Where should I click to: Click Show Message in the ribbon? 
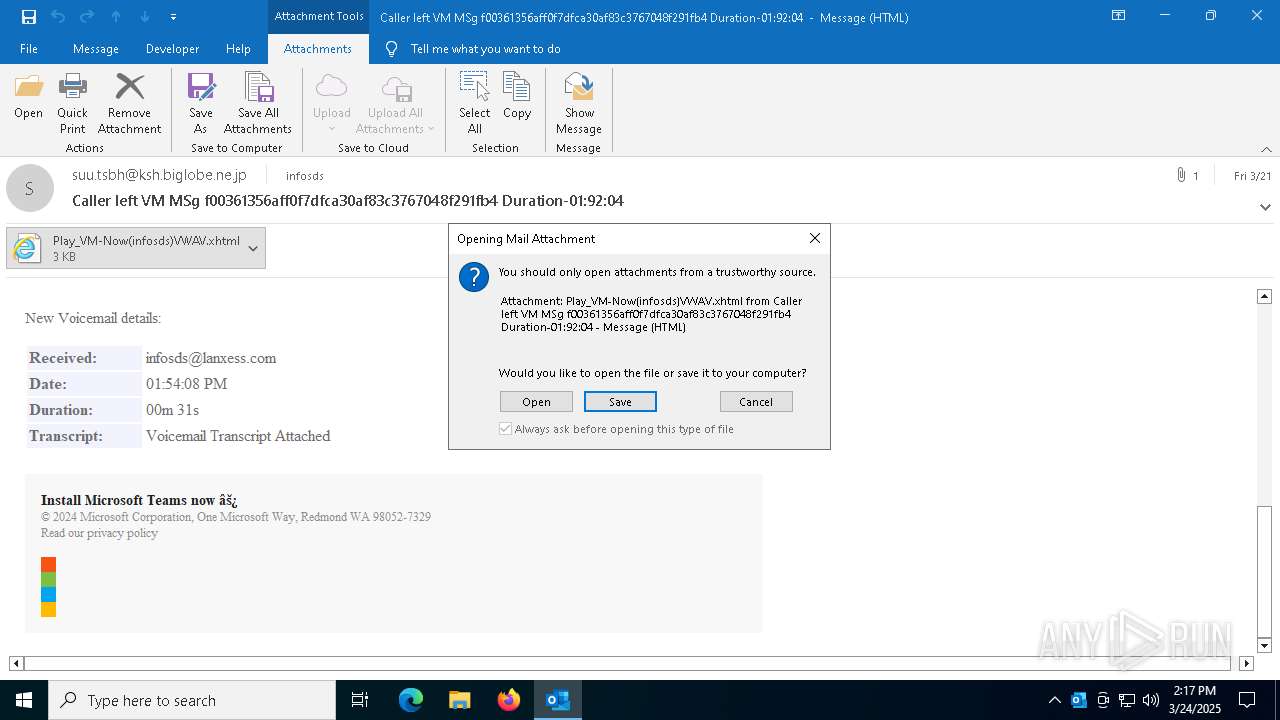click(579, 105)
